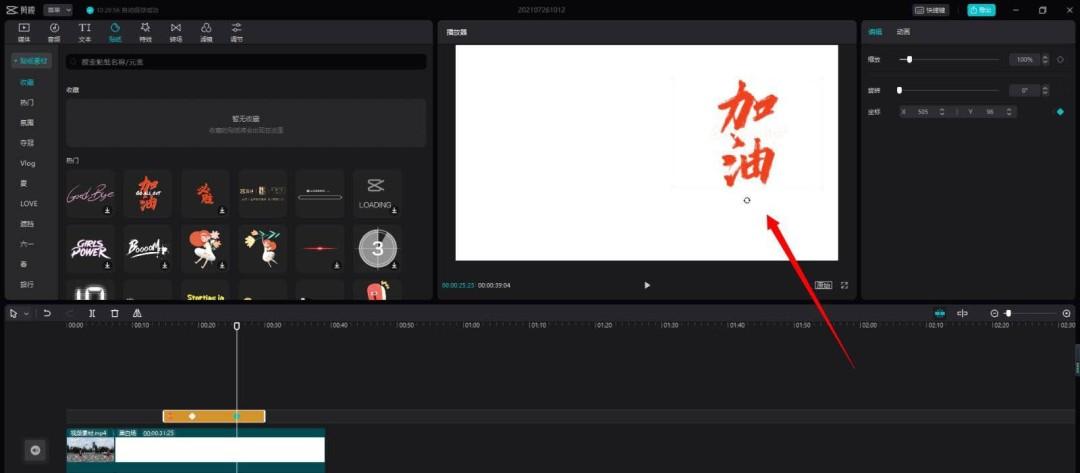Select the Vlog sticker category
The height and width of the screenshot is (473, 1080).
tap(28, 163)
